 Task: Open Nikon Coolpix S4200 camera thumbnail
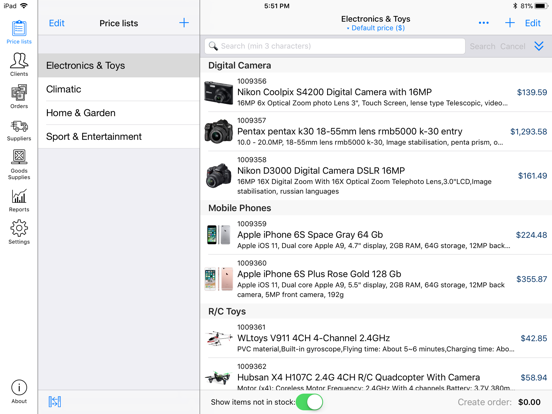[219, 93]
